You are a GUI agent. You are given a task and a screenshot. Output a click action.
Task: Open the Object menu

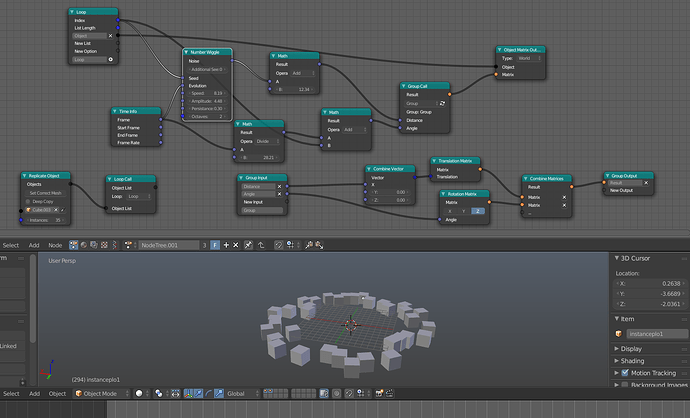(x=57, y=393)
